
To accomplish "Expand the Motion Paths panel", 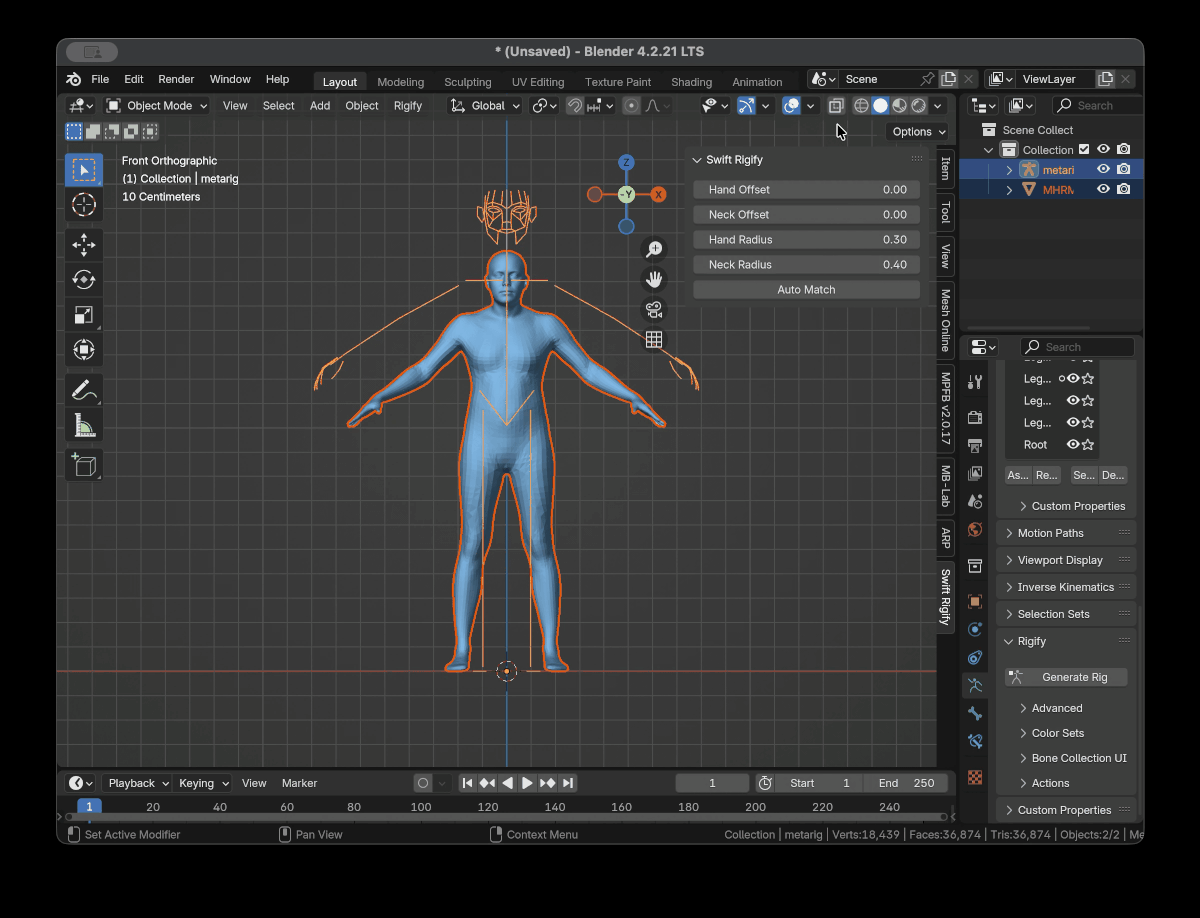I will pos(1066,533).
